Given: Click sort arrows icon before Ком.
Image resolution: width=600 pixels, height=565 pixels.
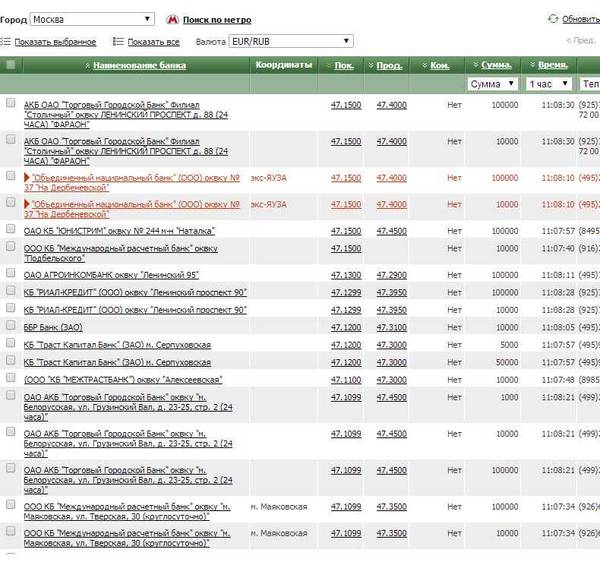Looking at the screenshot, I should coord(424,66).
